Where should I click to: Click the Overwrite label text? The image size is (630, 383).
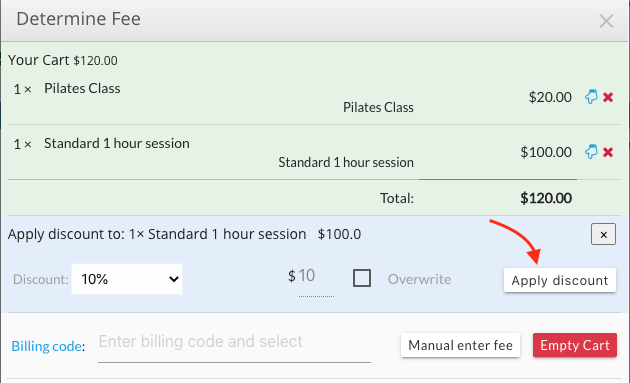click(419, 279)
